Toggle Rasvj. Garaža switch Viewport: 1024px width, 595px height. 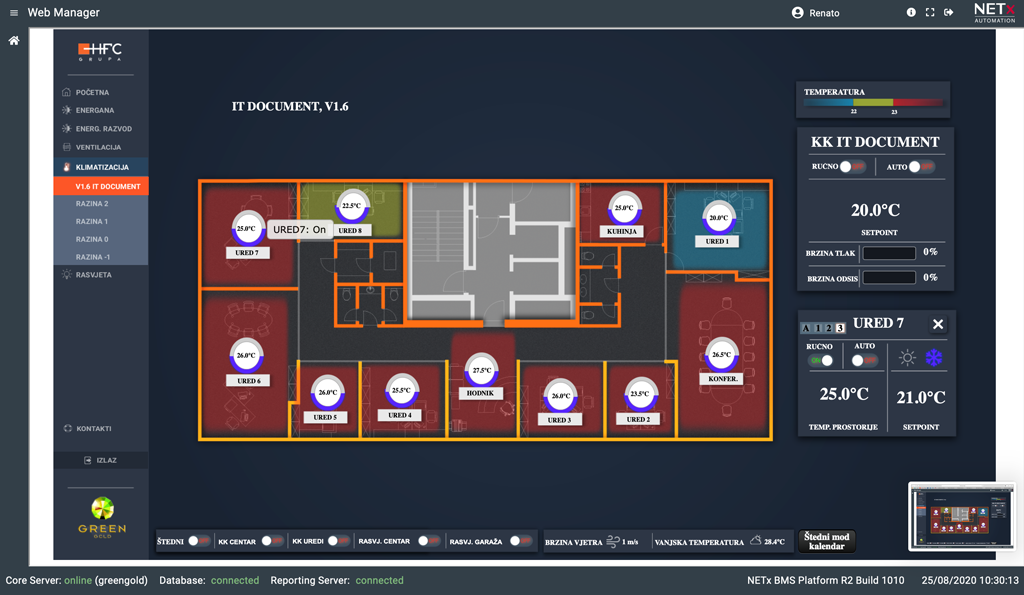pyautogui.click(x=520, y=541)
